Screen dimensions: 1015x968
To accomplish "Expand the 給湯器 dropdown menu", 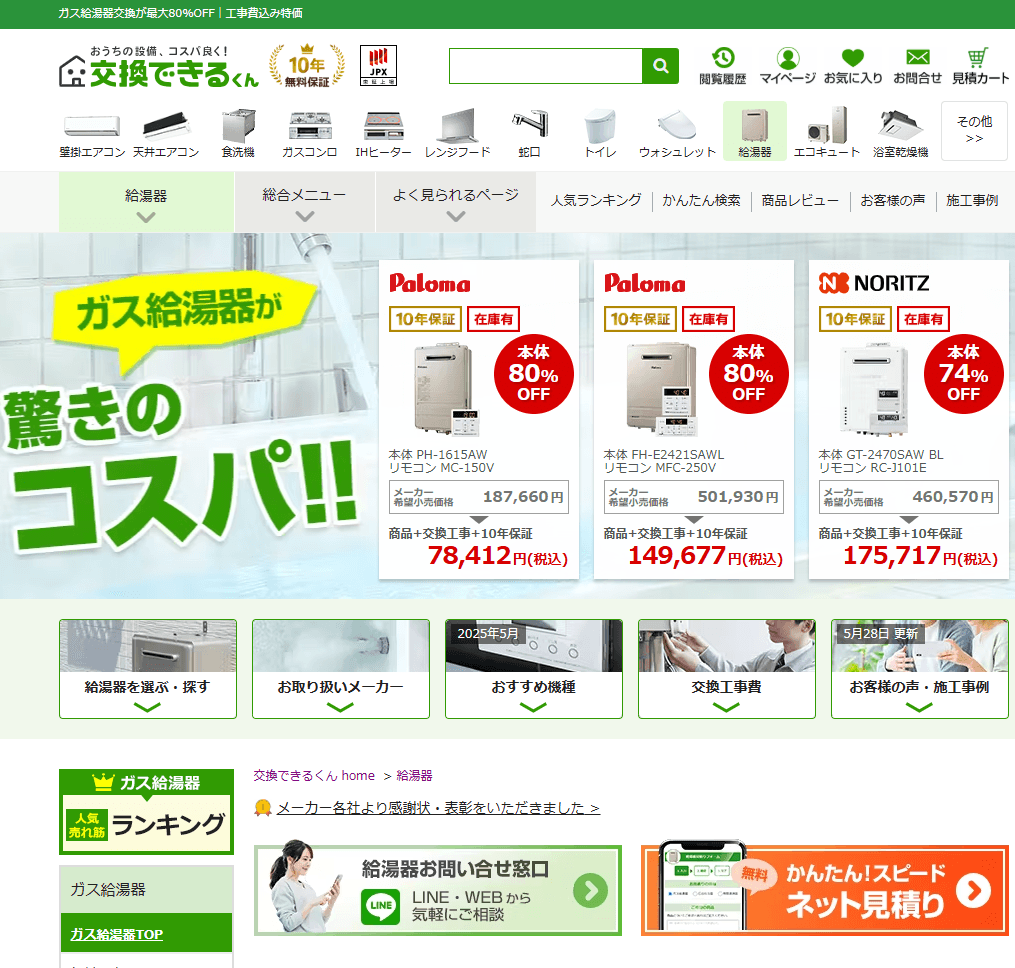I will point(146,203).
